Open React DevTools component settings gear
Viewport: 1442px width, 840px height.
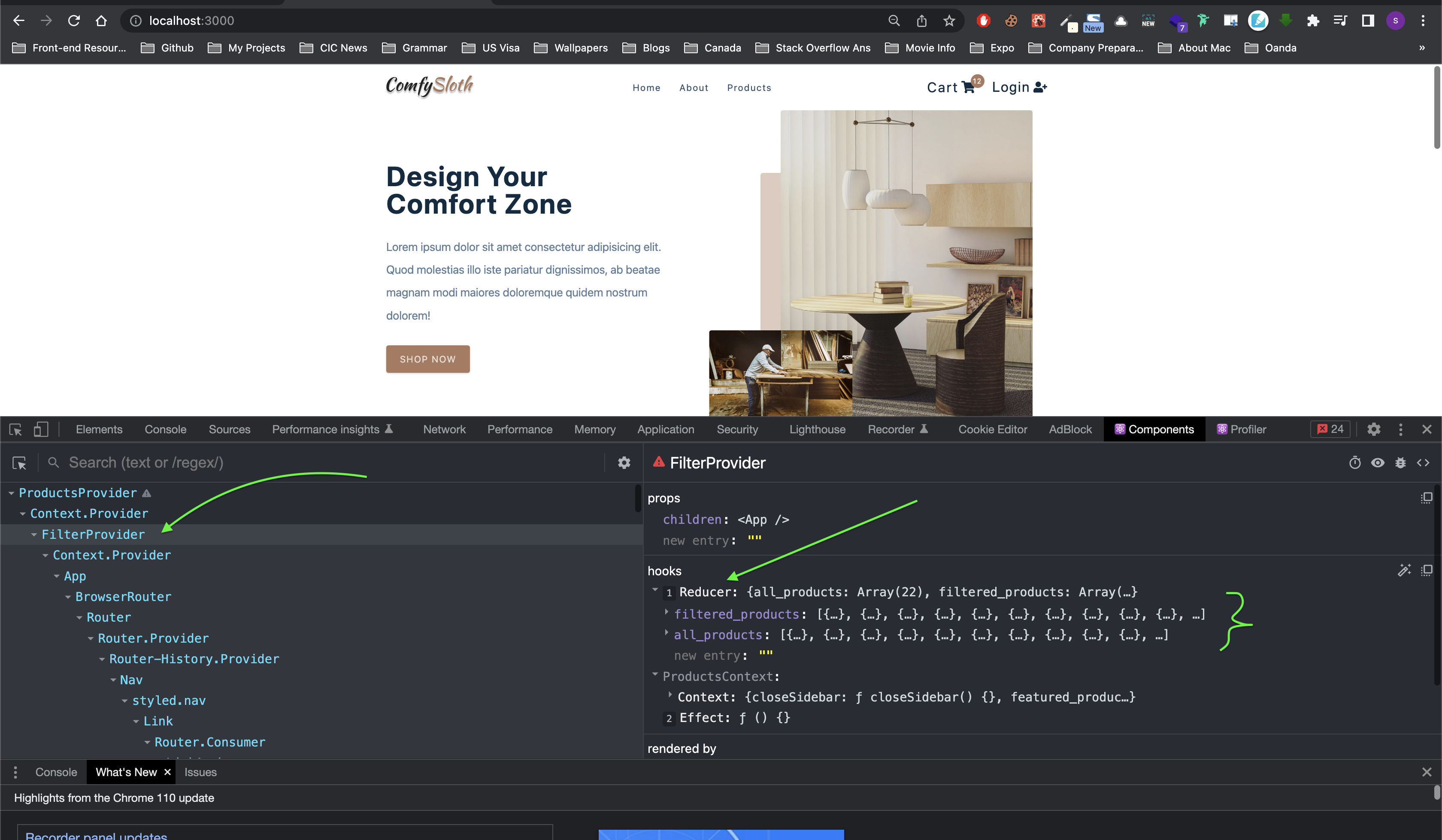coord(624,462)
